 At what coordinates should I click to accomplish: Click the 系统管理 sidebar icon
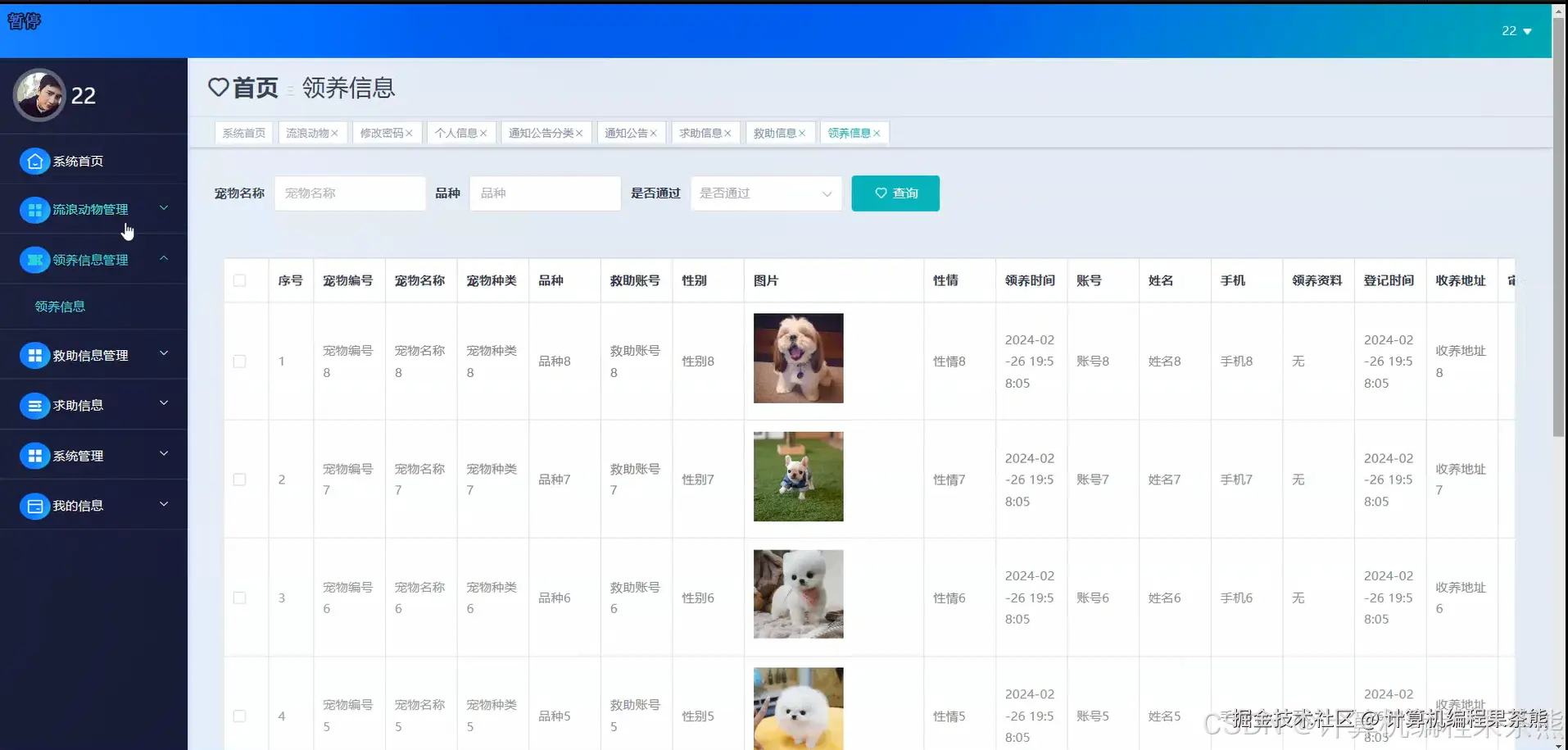pyautogui.click(x=34, y=455)
